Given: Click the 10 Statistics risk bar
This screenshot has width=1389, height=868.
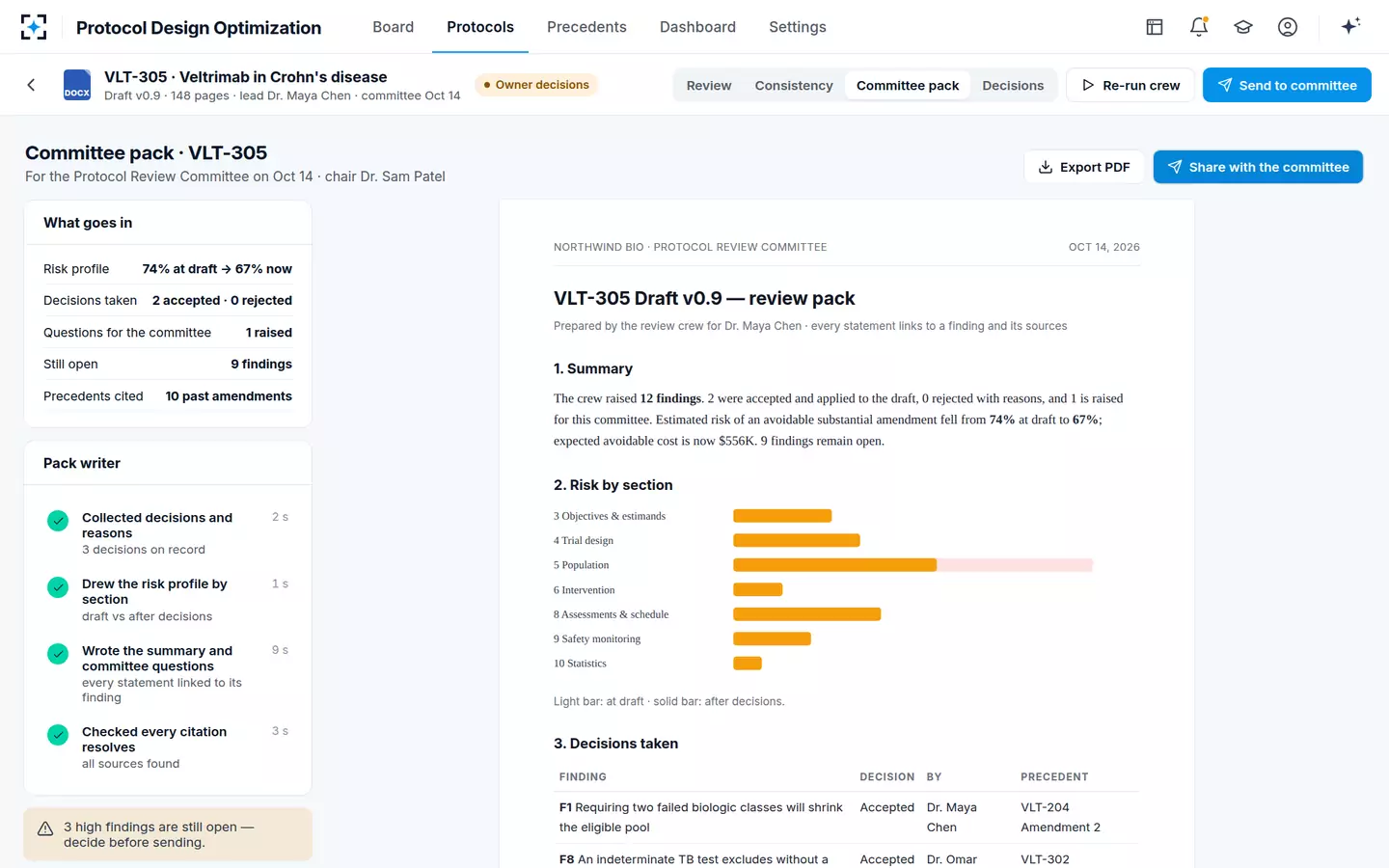Looking at the screenshot, I should (x=748, y=664).
